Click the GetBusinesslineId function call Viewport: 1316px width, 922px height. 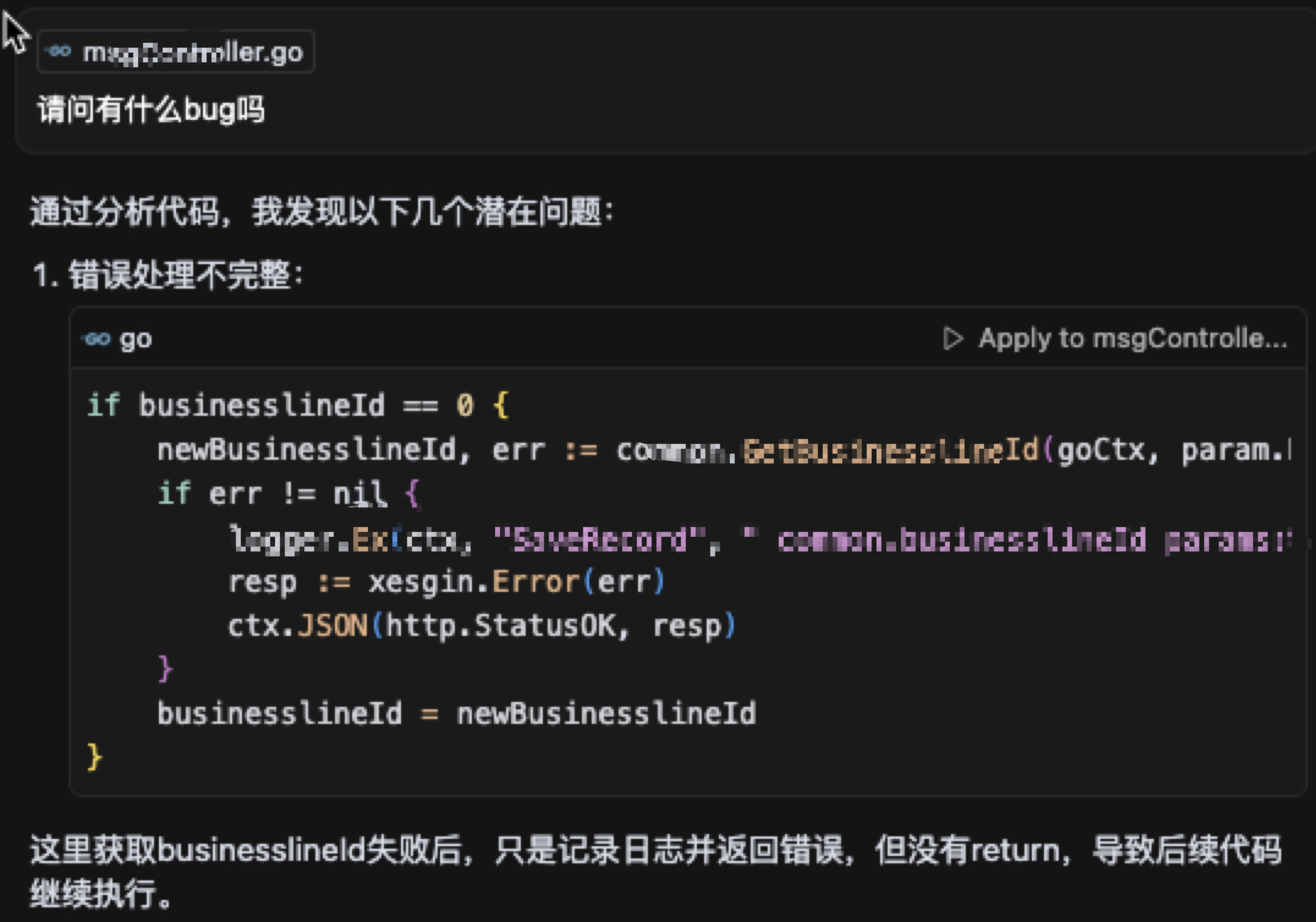point(891,451)
